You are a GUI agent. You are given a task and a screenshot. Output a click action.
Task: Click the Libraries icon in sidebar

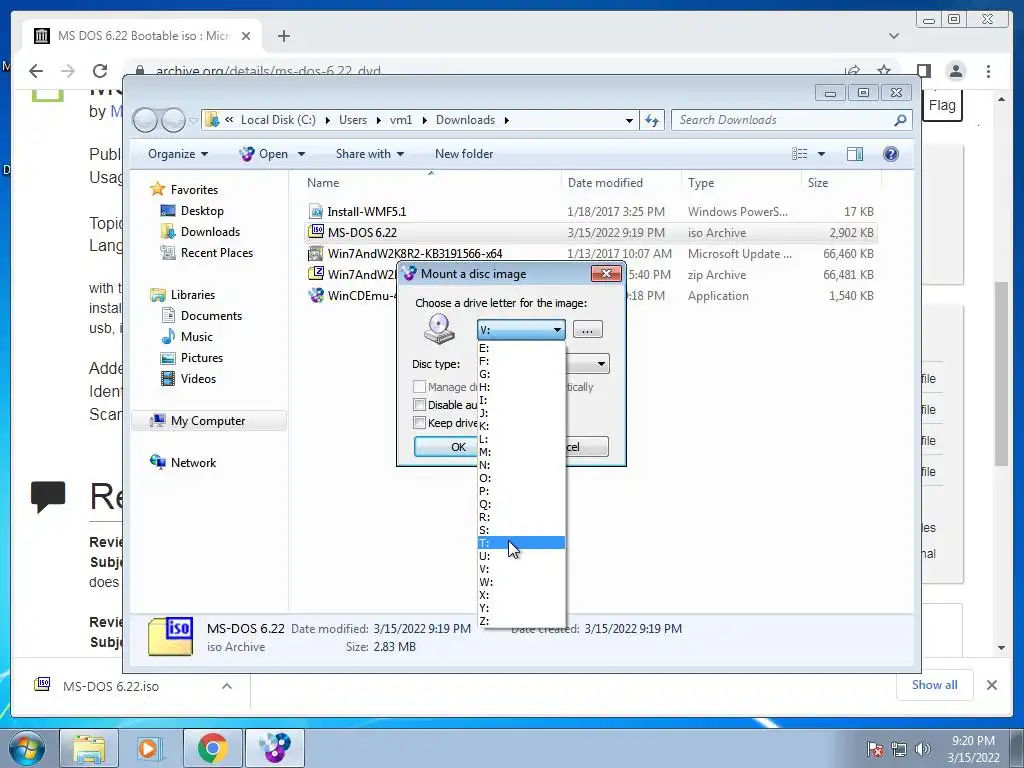pyautogui.click(x=157, y=295)
